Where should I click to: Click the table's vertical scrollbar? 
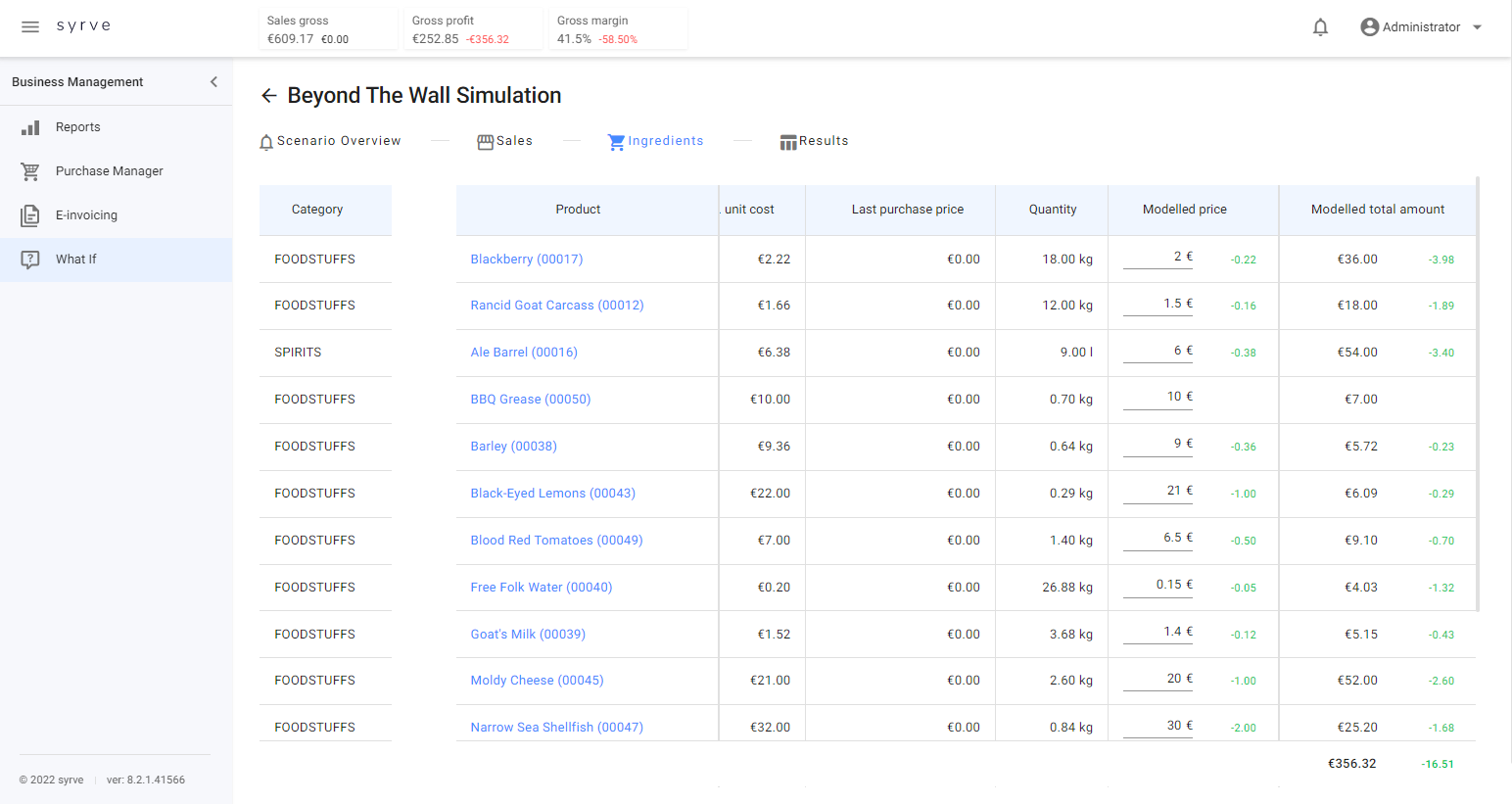pyautogui.click(x=1477, y=392)
